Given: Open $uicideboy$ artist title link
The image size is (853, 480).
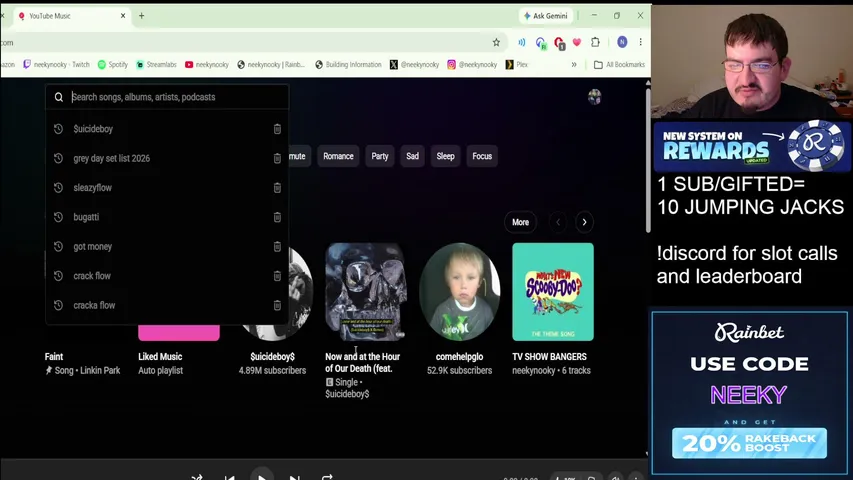Looking at the screenshot, I should [272, 356].
